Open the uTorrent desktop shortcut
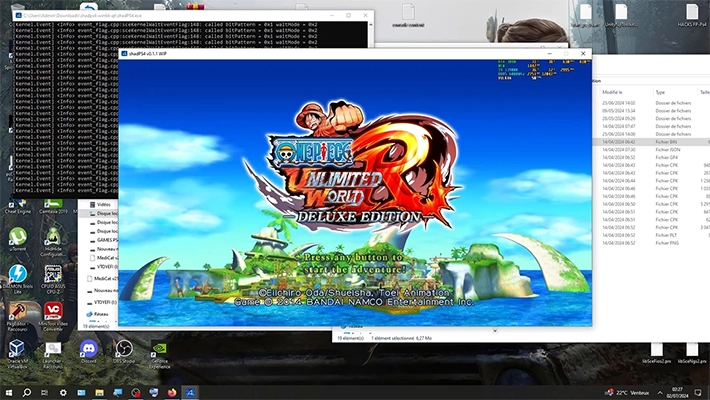This screenshot has height=400, width=710. pyautogui.click(x=18, y=238)
